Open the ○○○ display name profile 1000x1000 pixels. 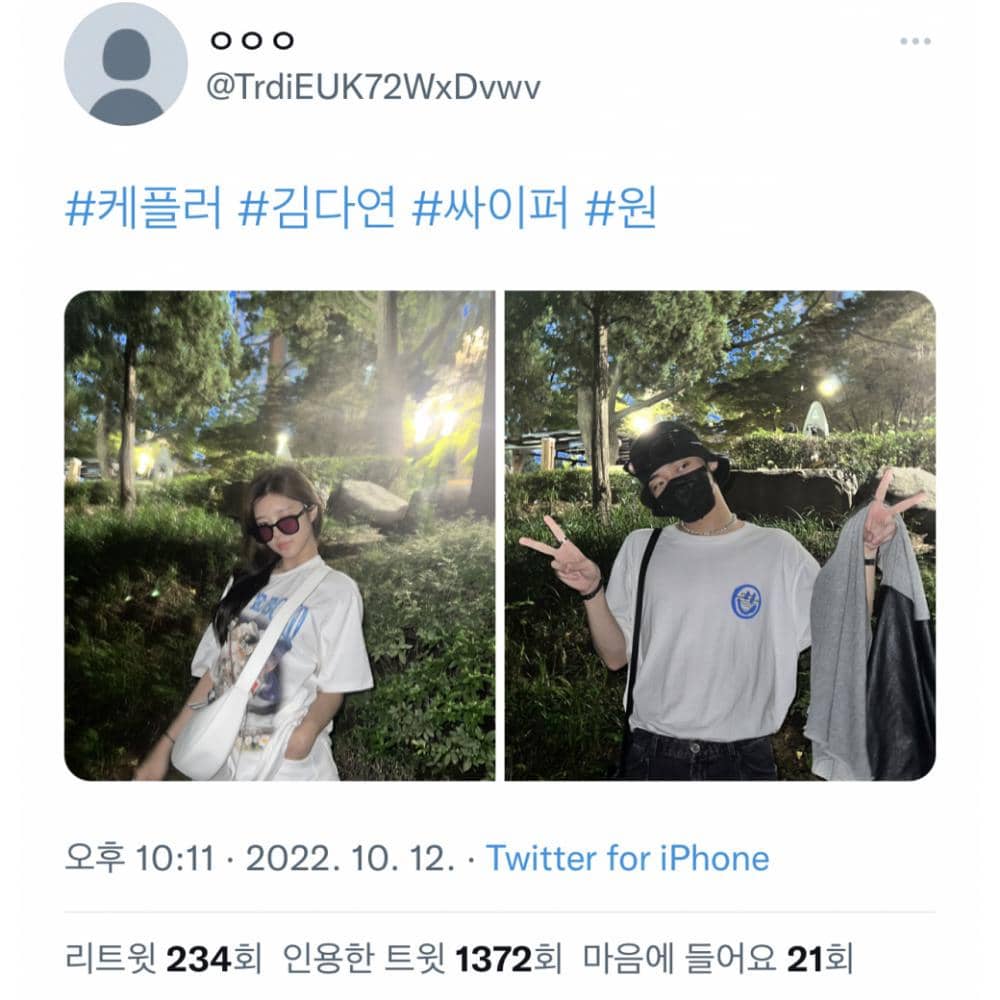pos(252,41)
